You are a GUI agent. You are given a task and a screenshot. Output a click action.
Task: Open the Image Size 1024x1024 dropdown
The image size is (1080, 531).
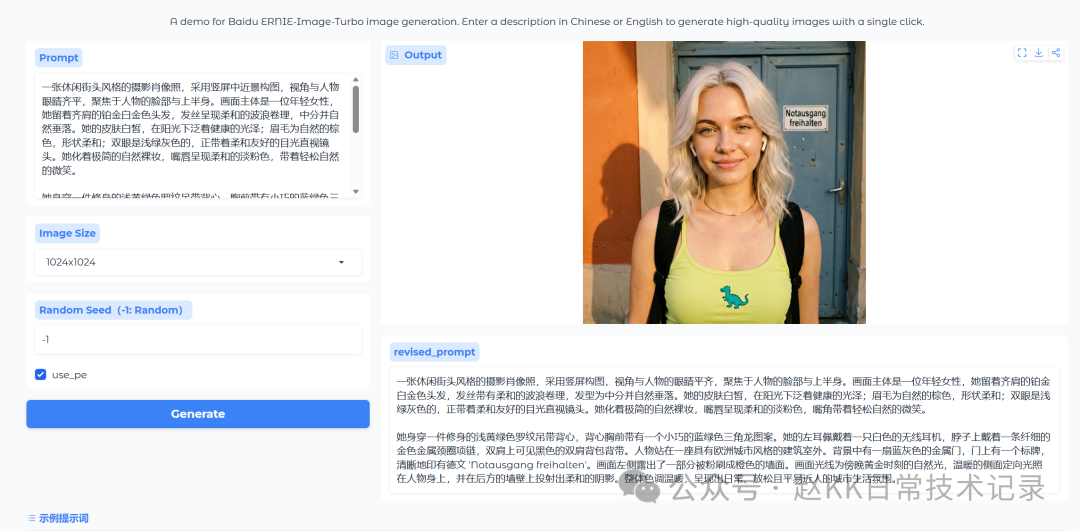[198, 262]
